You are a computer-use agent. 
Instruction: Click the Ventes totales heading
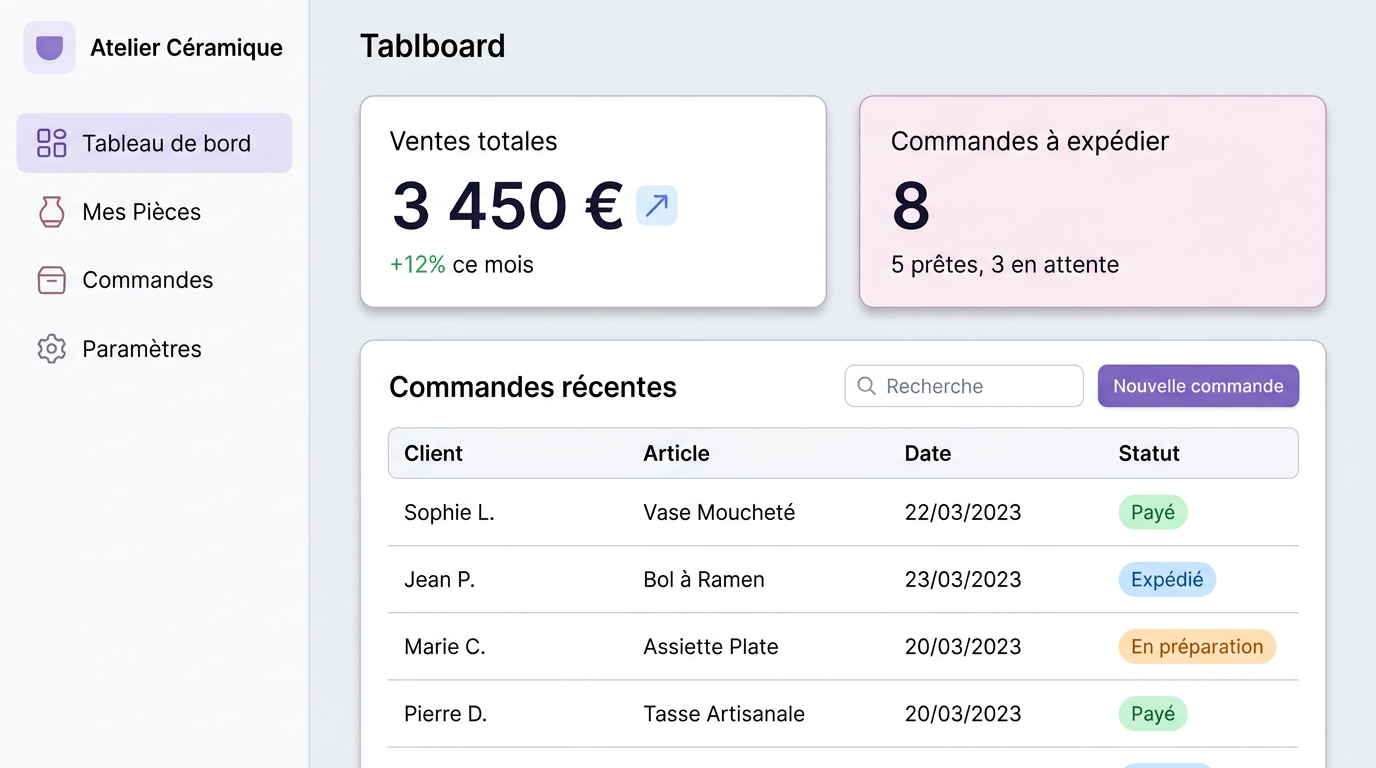(473, 141)
